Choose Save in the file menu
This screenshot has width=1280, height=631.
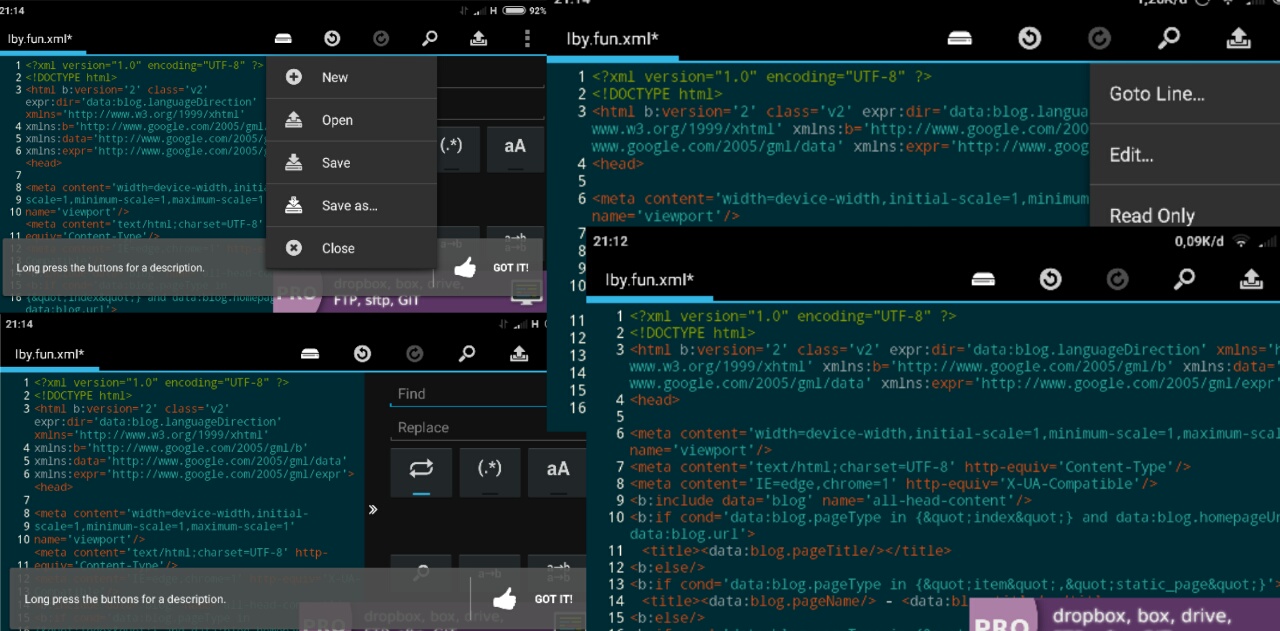coord(351,163)
